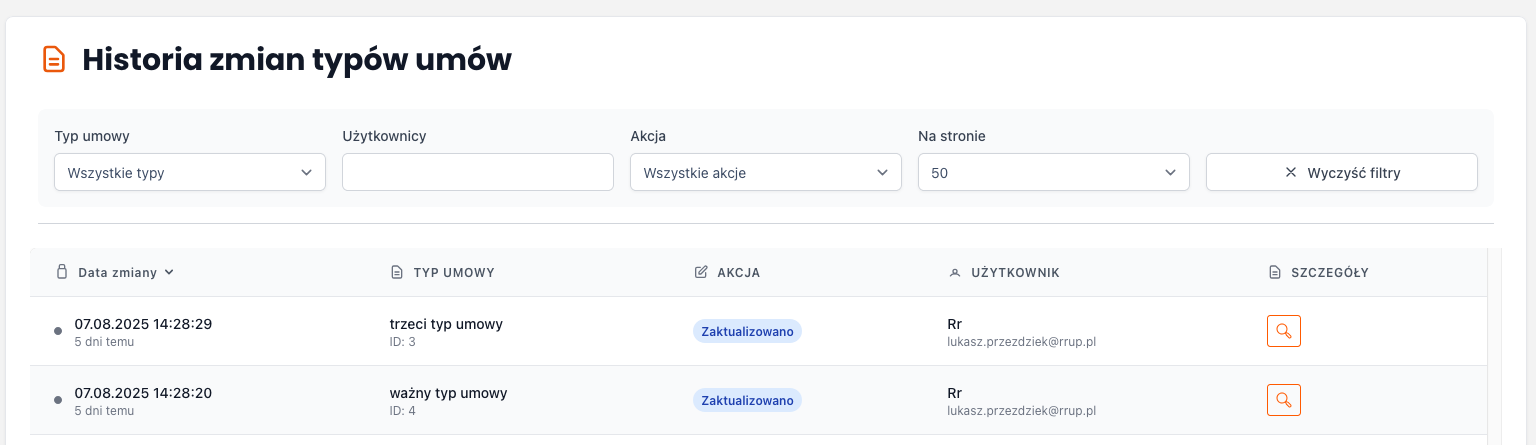The width and height of the screenshot is (1536, 445).
Task: Click the edit icon beside AKCJA header
Action: click(701, 272)
